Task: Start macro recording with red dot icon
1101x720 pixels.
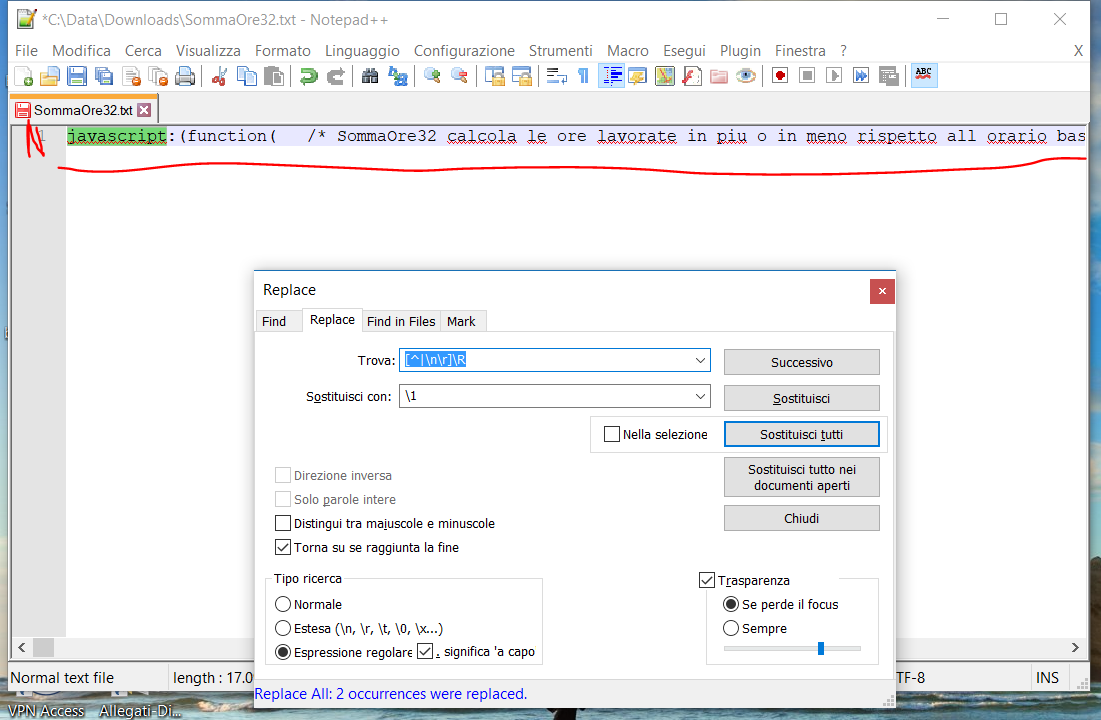Action: (780, 76)
